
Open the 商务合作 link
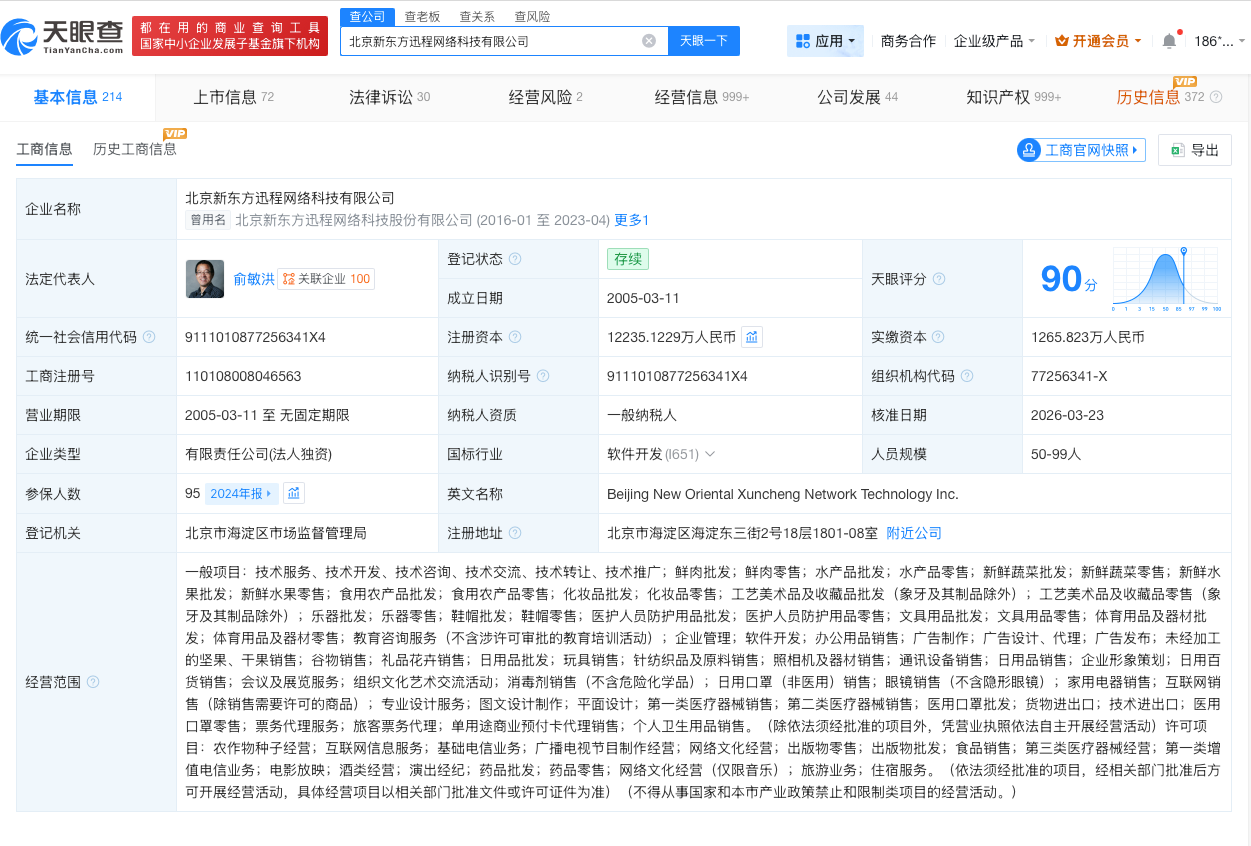coord(908,41)
